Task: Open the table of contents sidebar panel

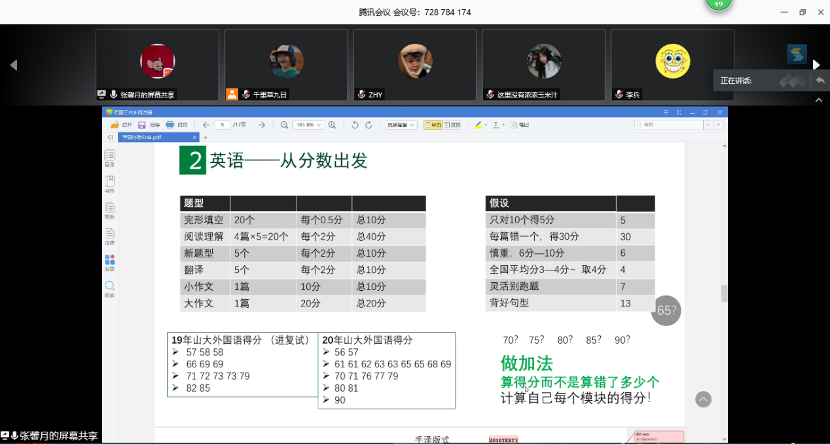Action: pos(110,157)
